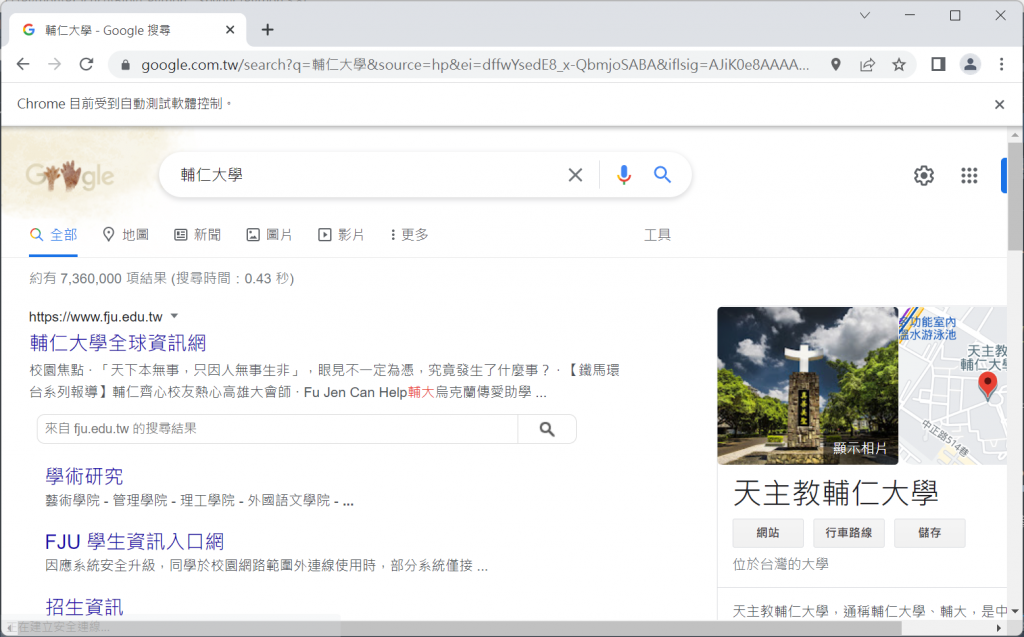Click the 網站 button in knowledge panel
This screenshot has width=1024, height=637.
pyautogui.click(x=768, y=533)
